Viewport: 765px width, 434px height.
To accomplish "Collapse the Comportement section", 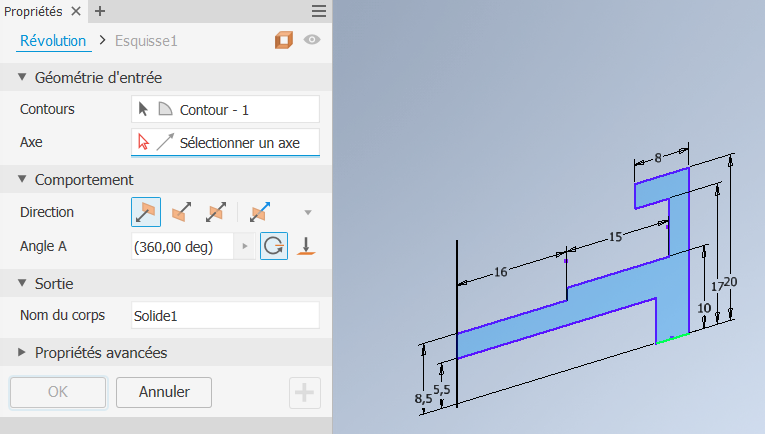I will (x=23, y=180).
